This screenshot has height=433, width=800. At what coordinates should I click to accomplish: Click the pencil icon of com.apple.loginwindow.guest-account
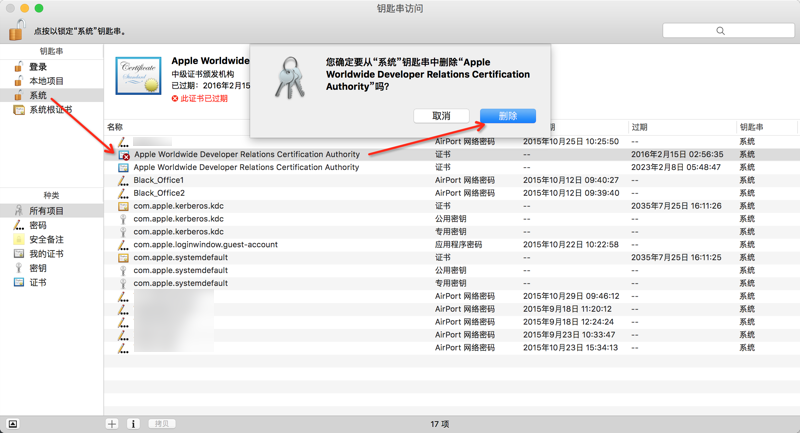click(123, 245)
